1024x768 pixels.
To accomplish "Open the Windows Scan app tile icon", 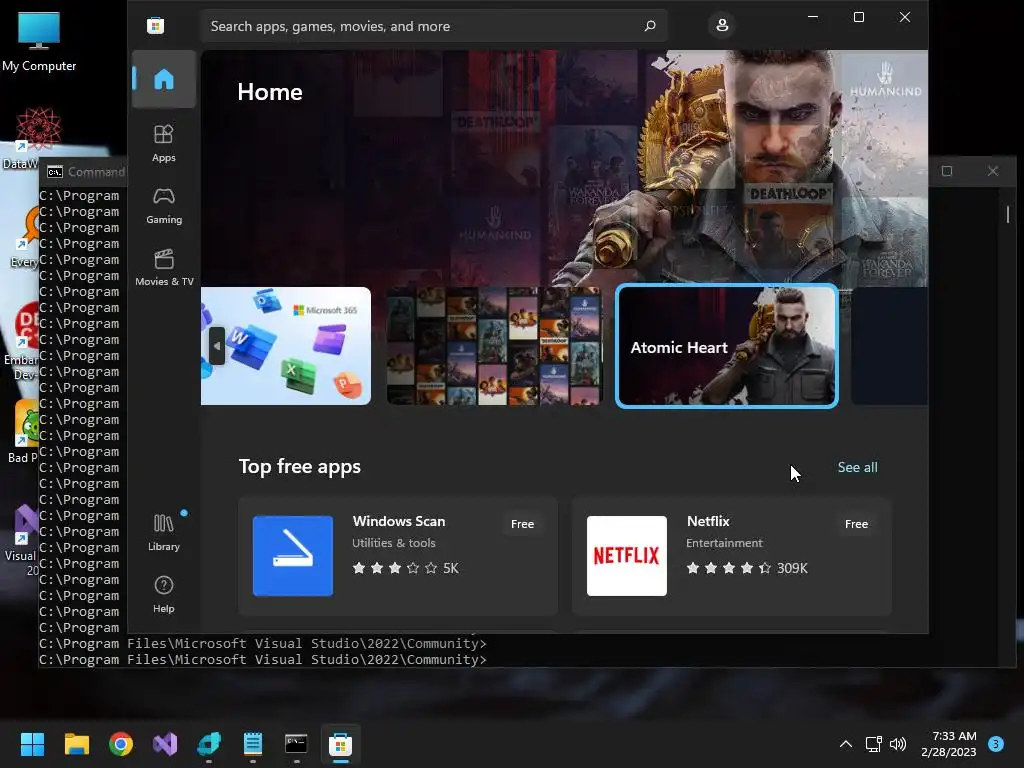I will (293, 556).
